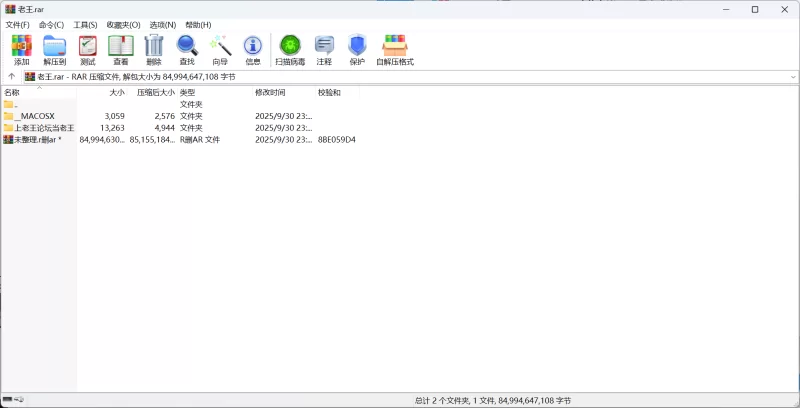
Task: Open the 文件(F) menu
Action: 18,24
